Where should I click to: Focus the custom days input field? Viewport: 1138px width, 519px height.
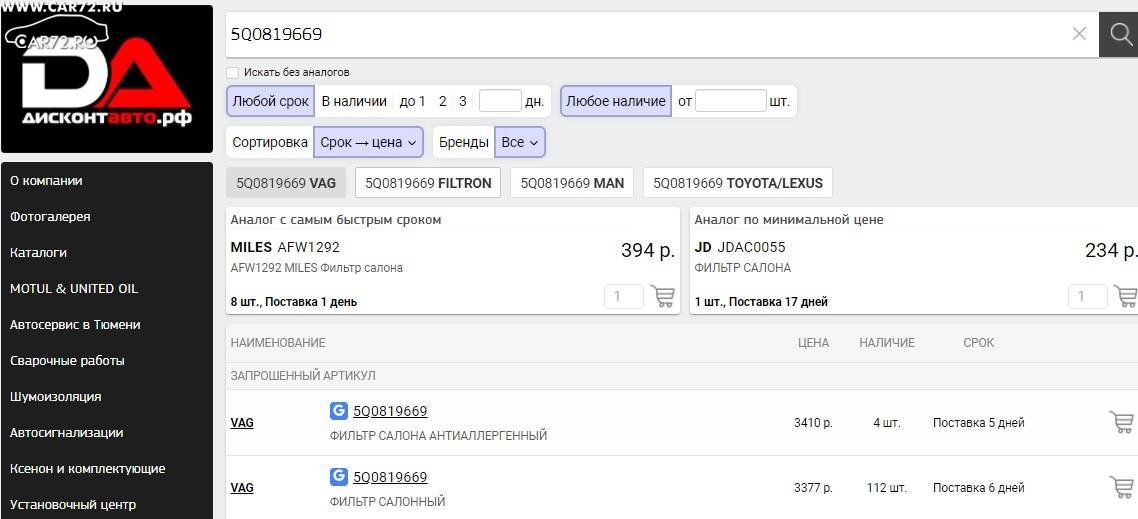[500, 101]
